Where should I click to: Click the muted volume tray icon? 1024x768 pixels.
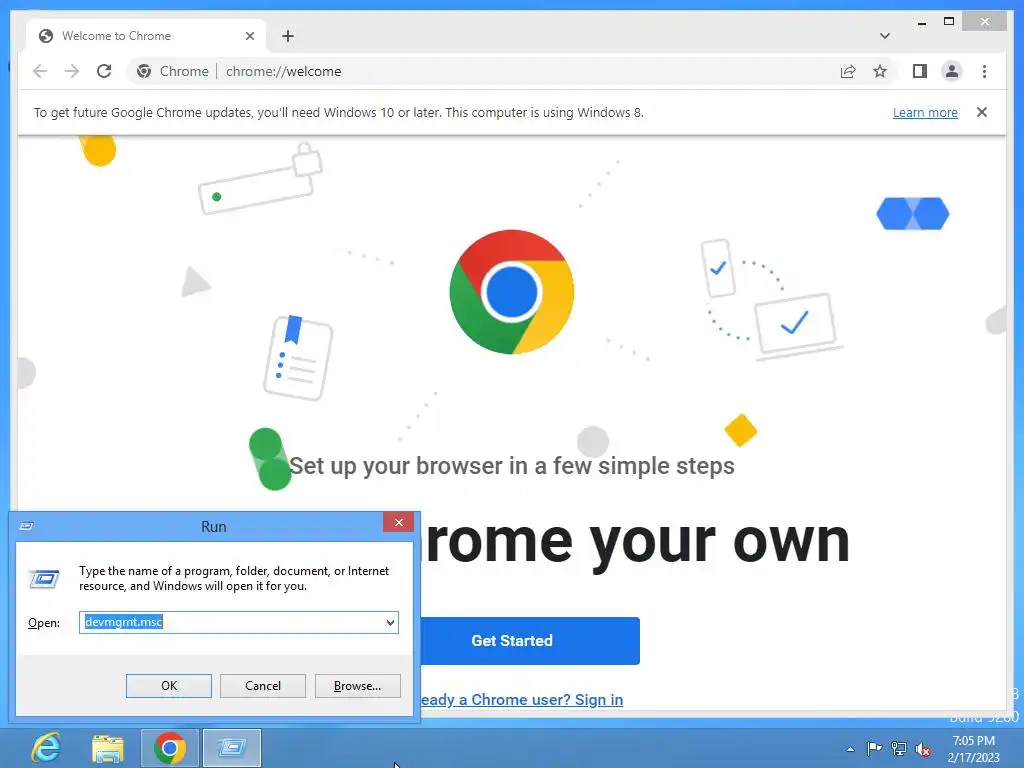click(x=923, y=749)
